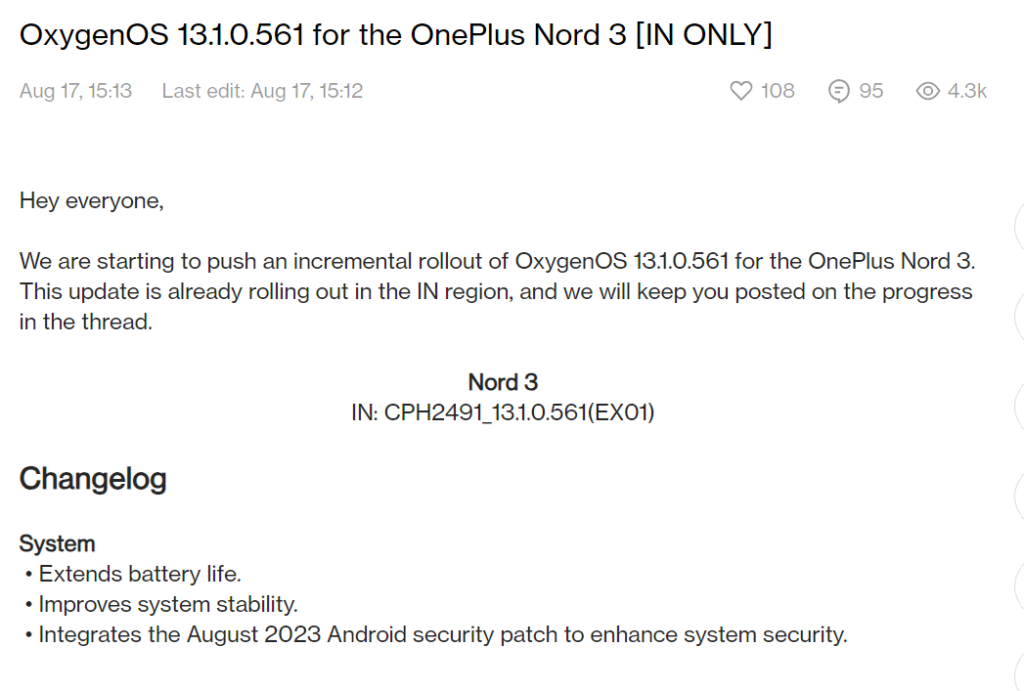Image resolution: width=1024 pixels, height=691 pixels.
Task: Click the Last edit timestamp label
Action: pyautogui.click(x=261, y=90)
